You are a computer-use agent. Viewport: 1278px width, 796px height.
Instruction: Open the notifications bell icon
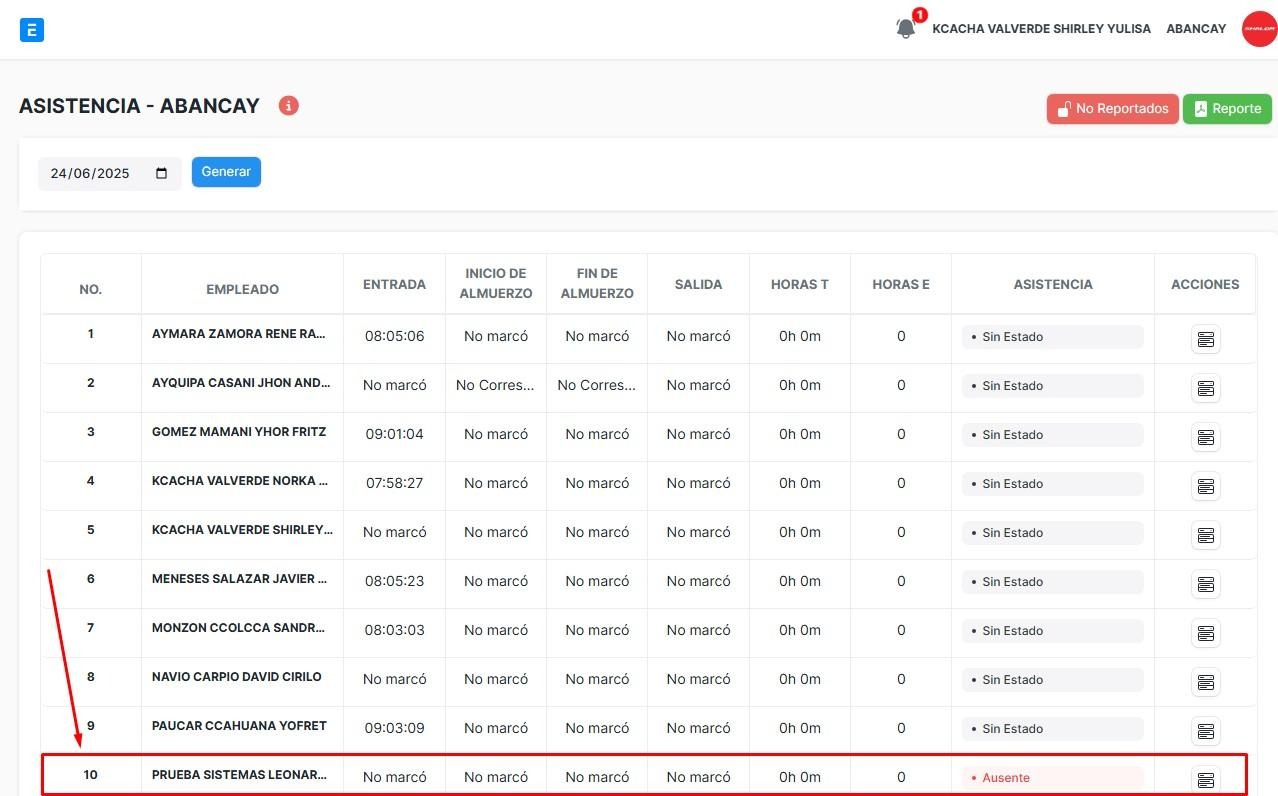coord(906,29)
